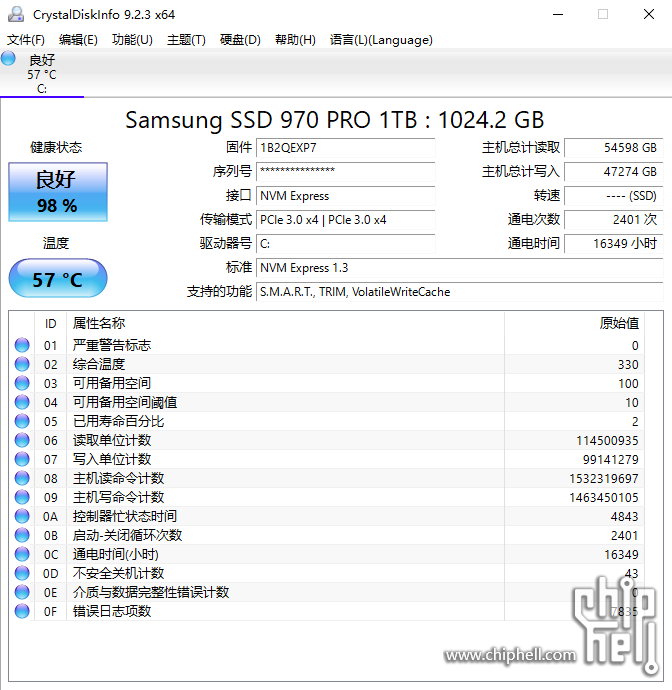This screenshot has width=672, height=690.
Task: Click the raw value 1532319697
Action: [604, 478]
